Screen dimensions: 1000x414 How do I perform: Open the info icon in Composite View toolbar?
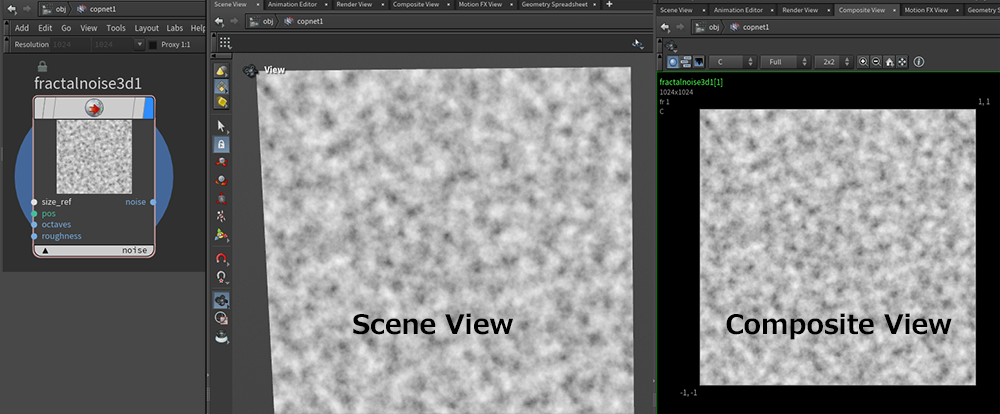pyautogui.click(x=919, y=62)
